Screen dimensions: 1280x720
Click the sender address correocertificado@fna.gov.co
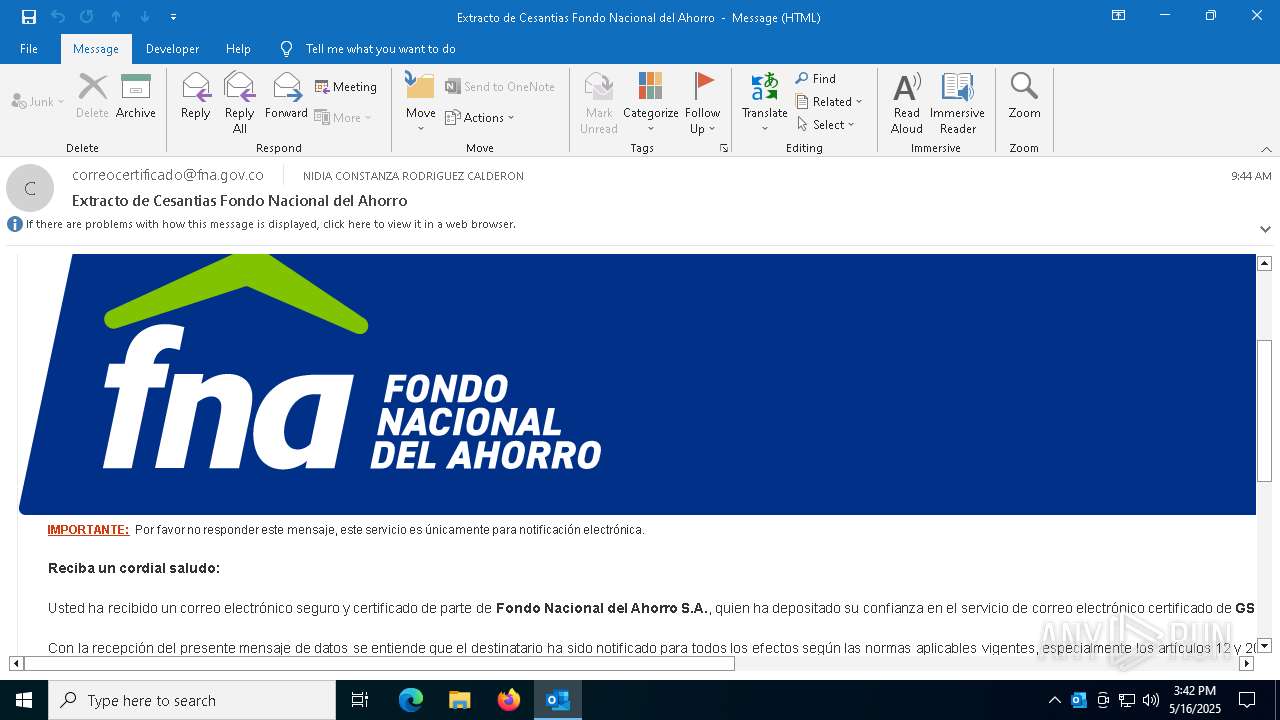tap(168, 175)
